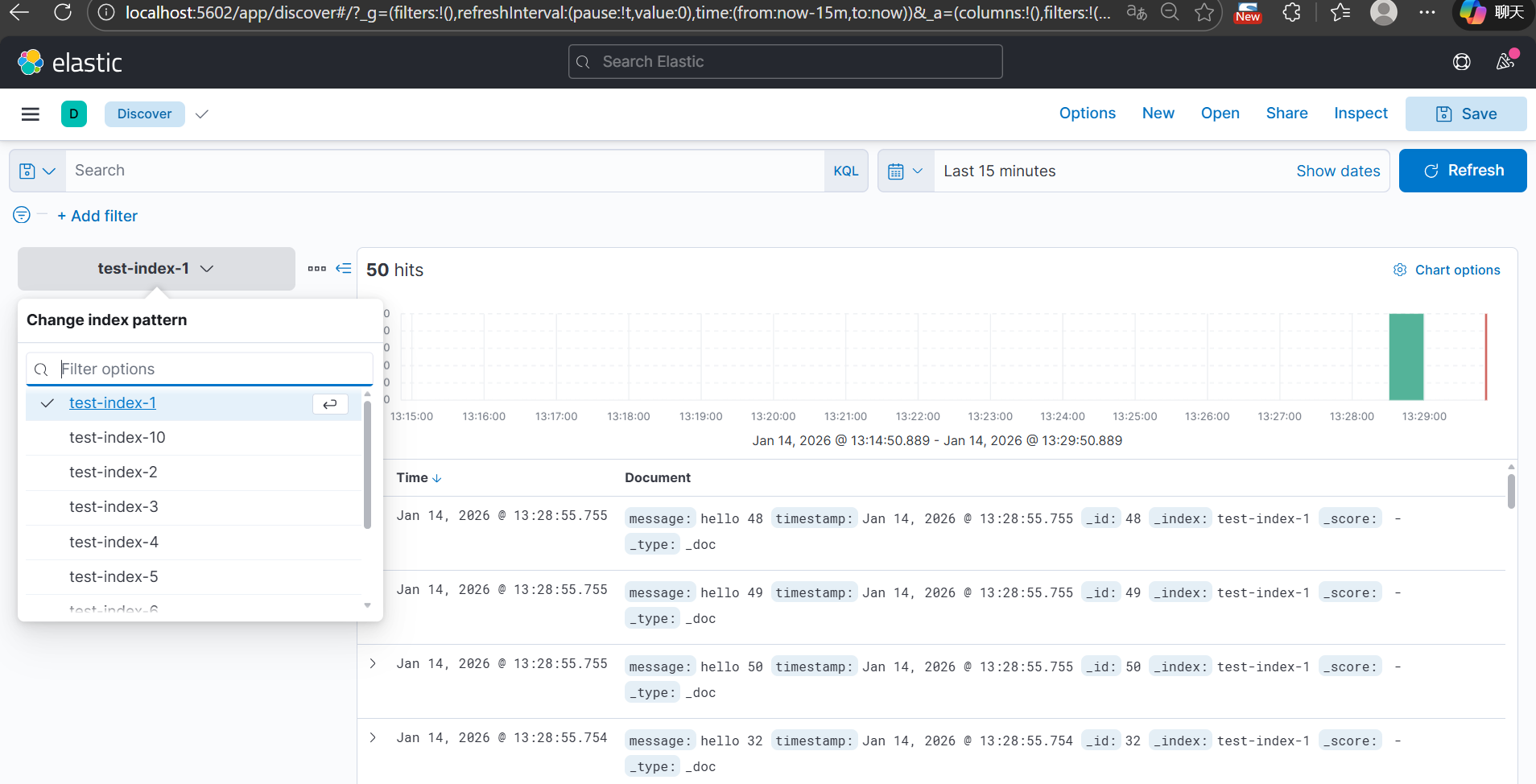Reload the page in browser
Image resolution: width=1536 pixels, height=784 pixels.
(63, 12)
